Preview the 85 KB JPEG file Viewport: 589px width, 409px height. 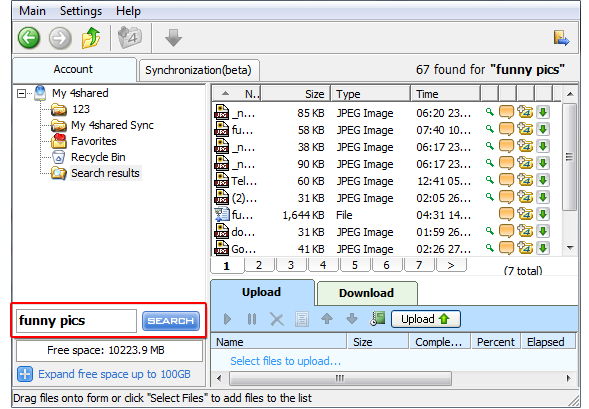pos(489,112)
